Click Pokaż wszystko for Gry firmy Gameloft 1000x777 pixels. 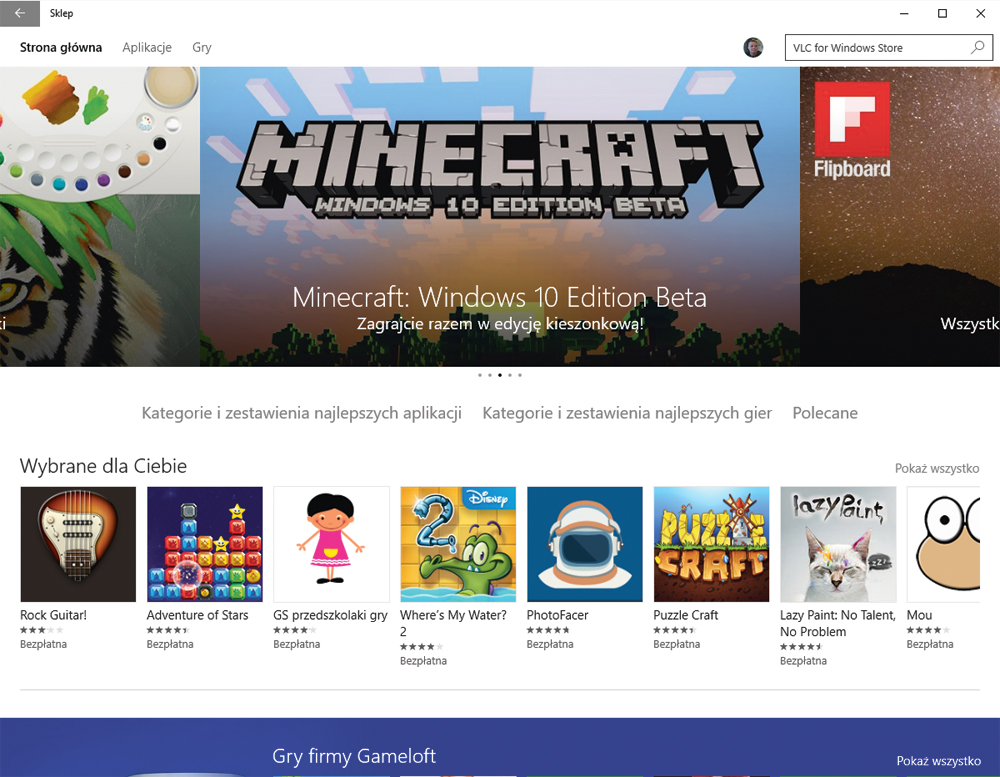pyautogui.click(x=937, y=758)
